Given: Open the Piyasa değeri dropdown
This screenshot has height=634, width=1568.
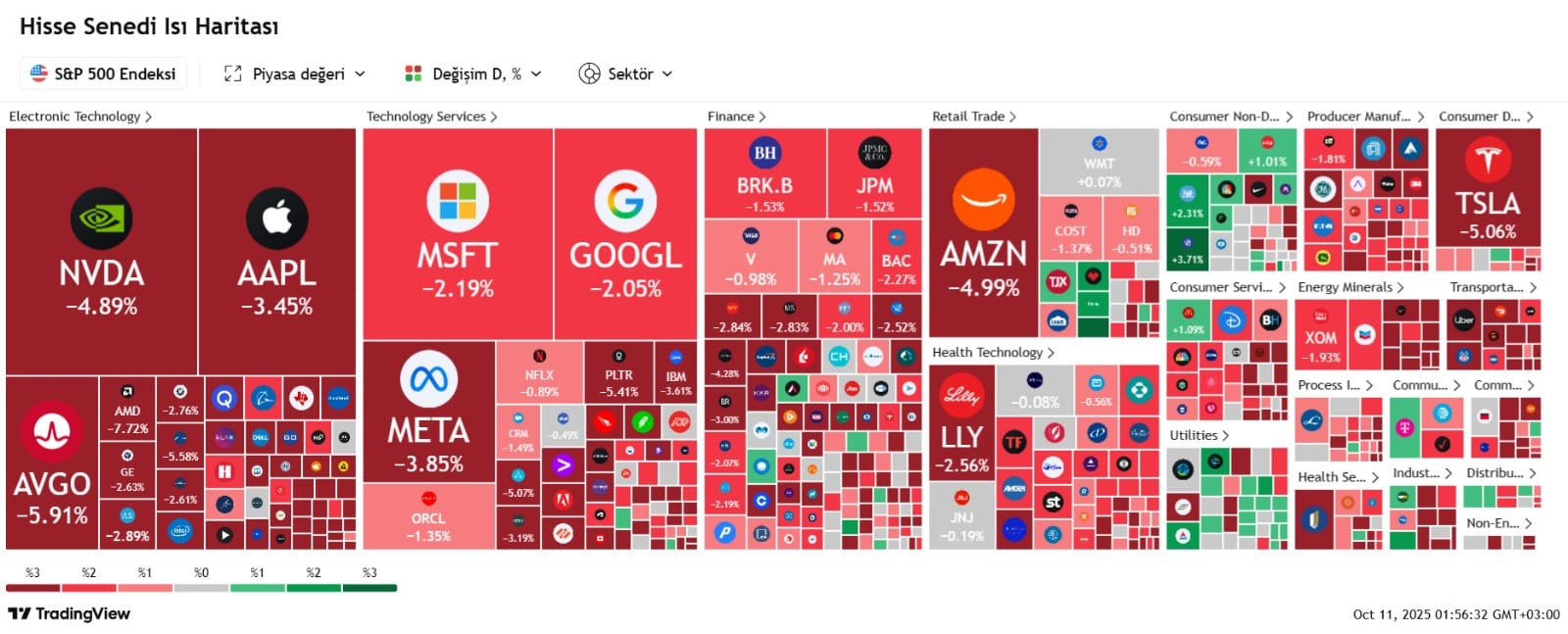Looking at the screenshot, I should (295, 73).
